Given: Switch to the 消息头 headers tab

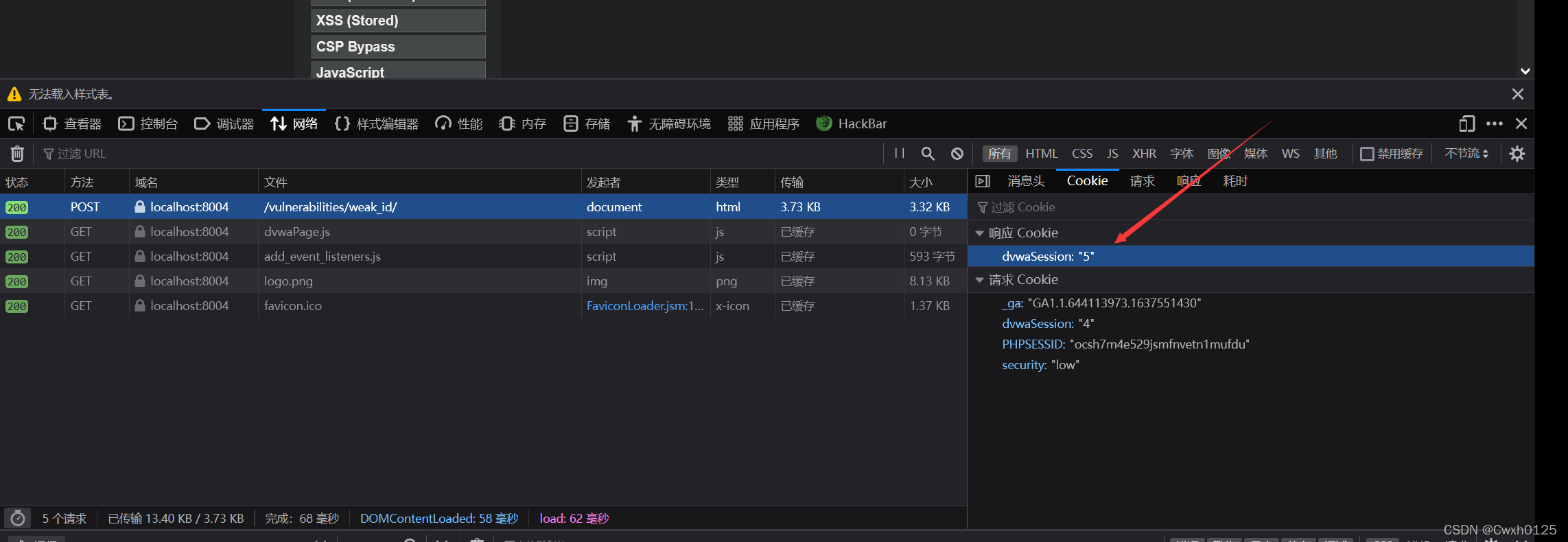Looking at the screenshot, I should point(1026,181).
